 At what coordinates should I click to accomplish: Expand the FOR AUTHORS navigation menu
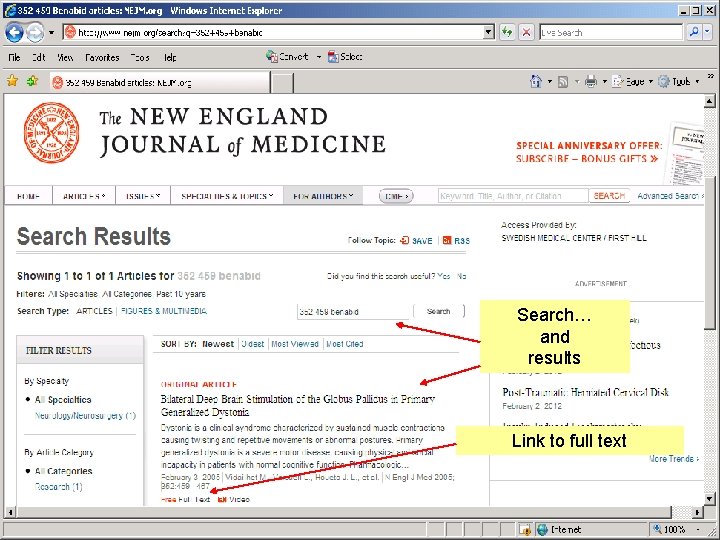pyautogui.click(x=323, y=196)
